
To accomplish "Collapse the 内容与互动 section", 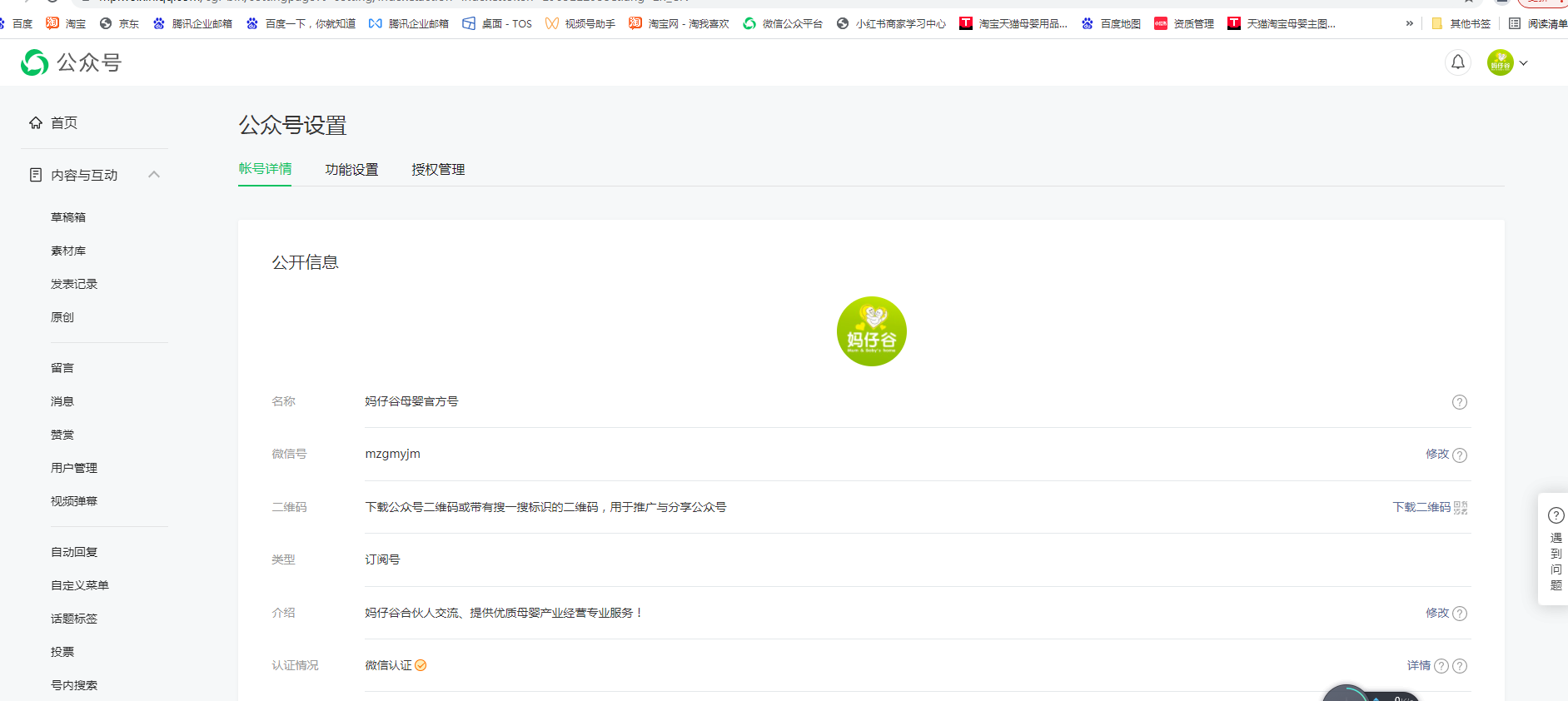I will pos(154,175).
